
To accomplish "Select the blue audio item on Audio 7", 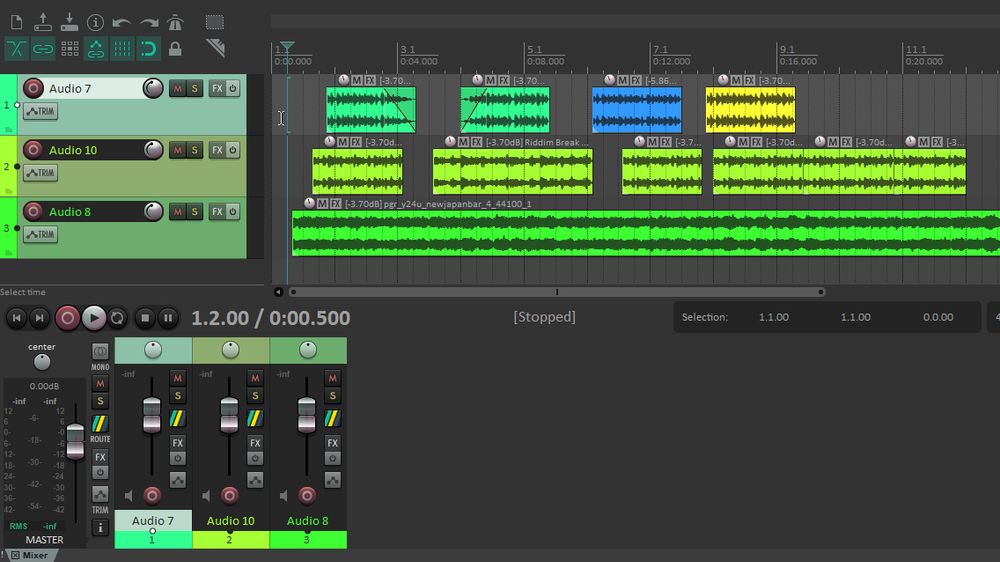I will pos(636,110).
